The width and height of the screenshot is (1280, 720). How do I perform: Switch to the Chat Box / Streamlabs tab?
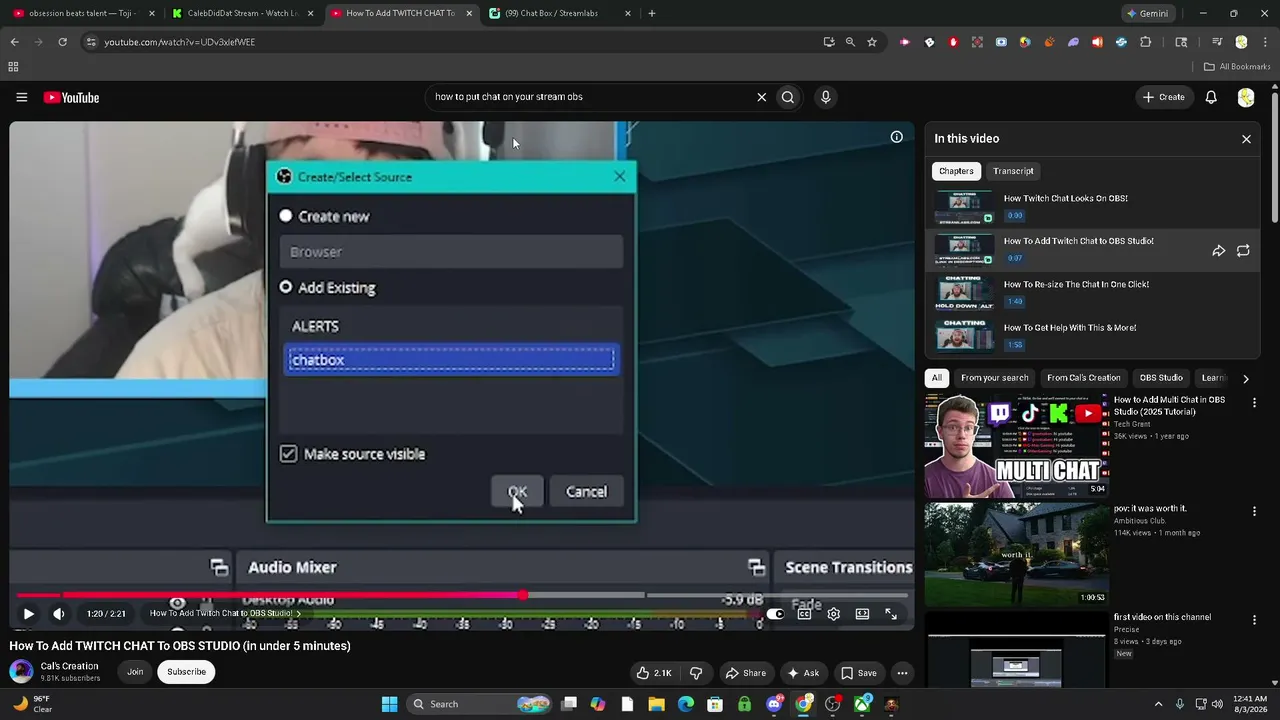point(560,14)
